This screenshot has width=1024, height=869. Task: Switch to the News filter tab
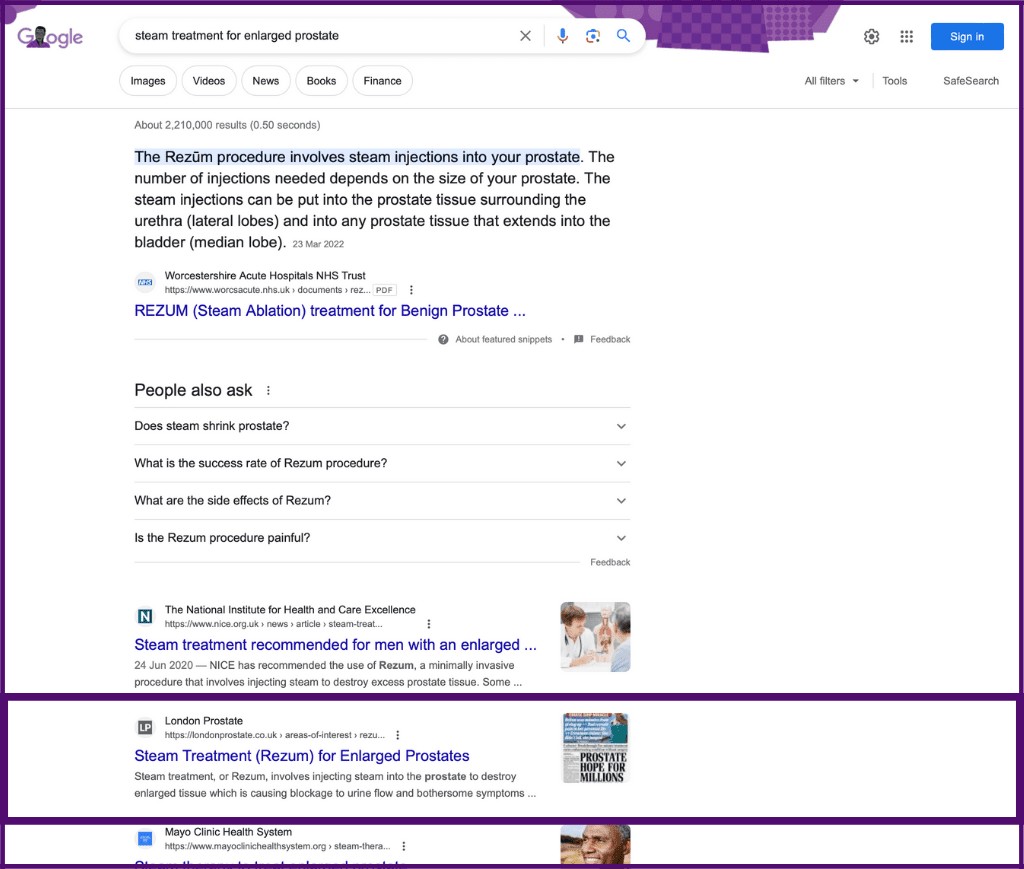(x=266, y=81)
